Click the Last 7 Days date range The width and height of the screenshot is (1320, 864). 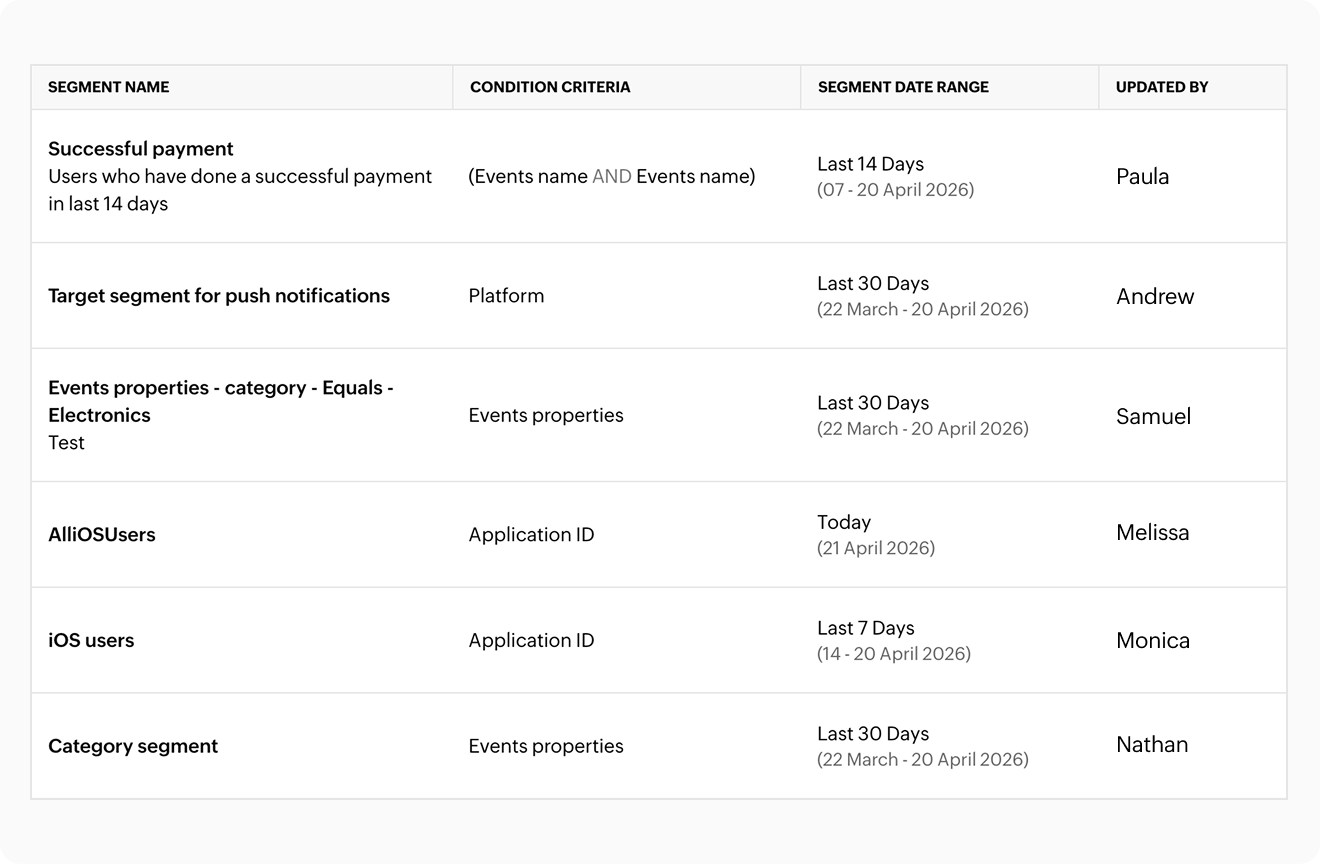pyautogui.click(x=866, y=628)
